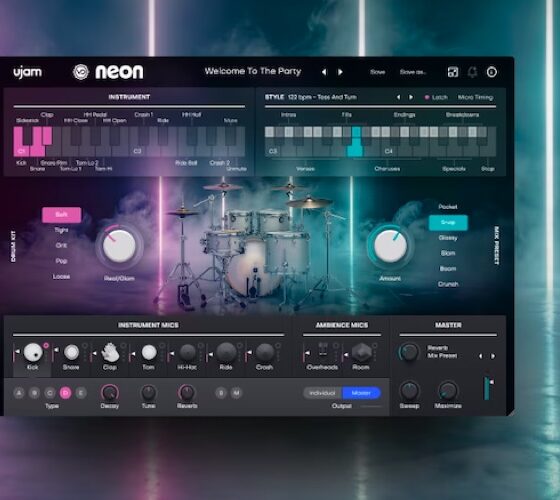Toggle Mute (M) for the kick
The image size is (560, 500).
(x=236, y=393)
